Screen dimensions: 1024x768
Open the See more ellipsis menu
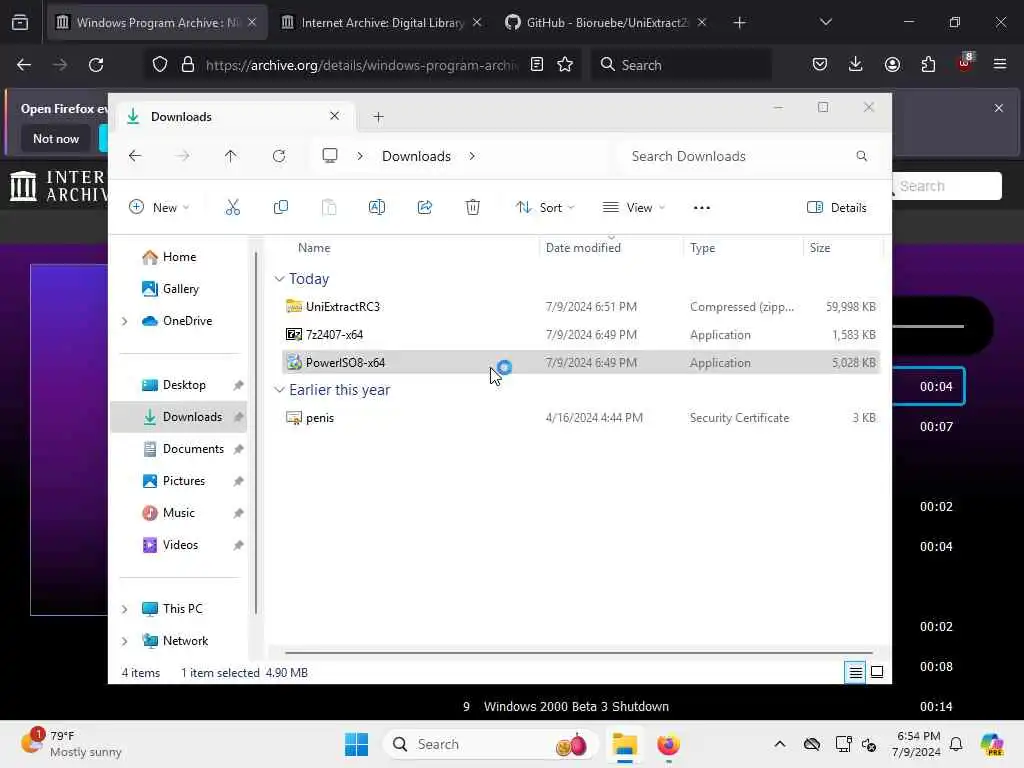click(701, 208)
